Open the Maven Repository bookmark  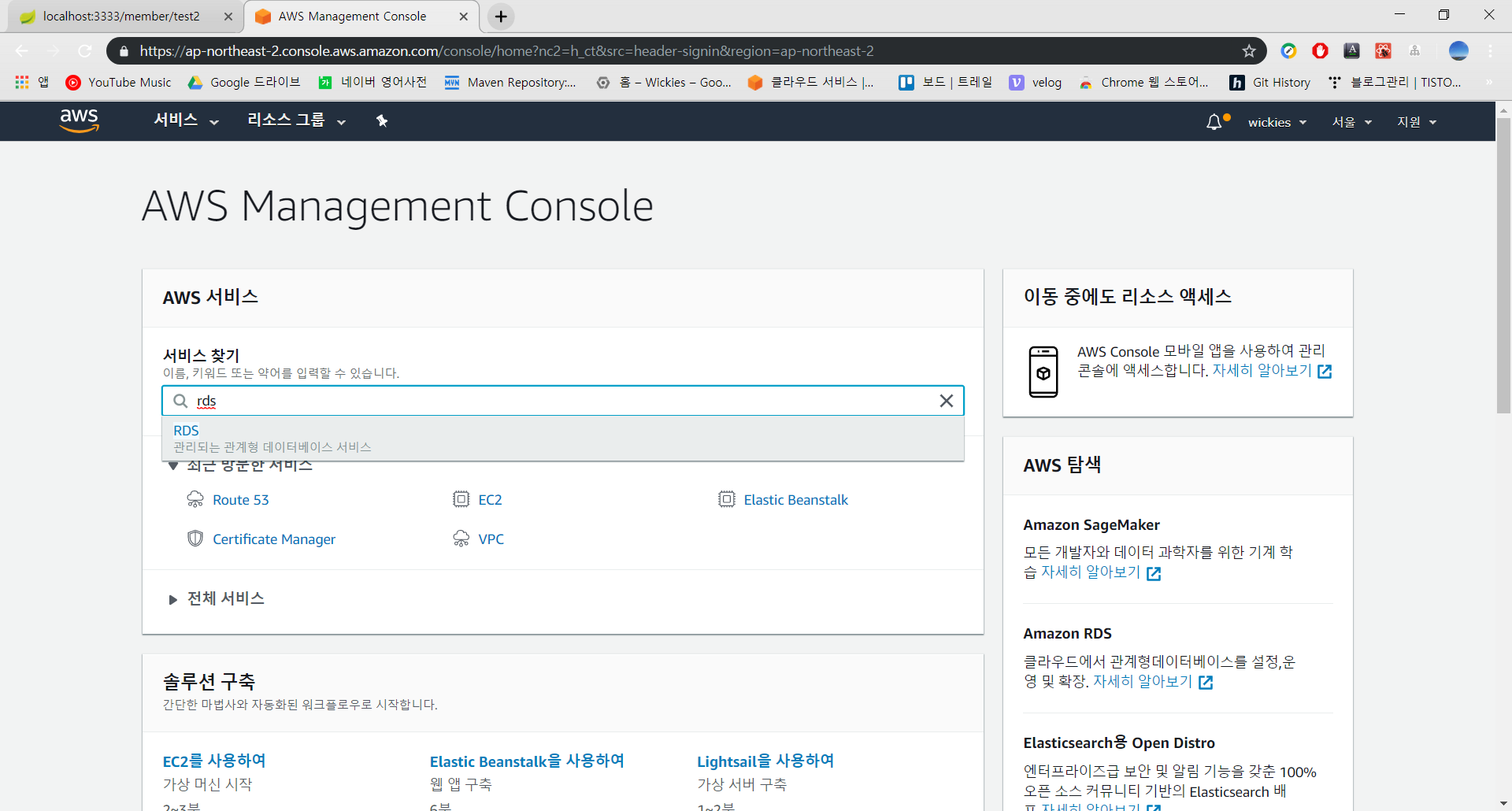(510, 82)
